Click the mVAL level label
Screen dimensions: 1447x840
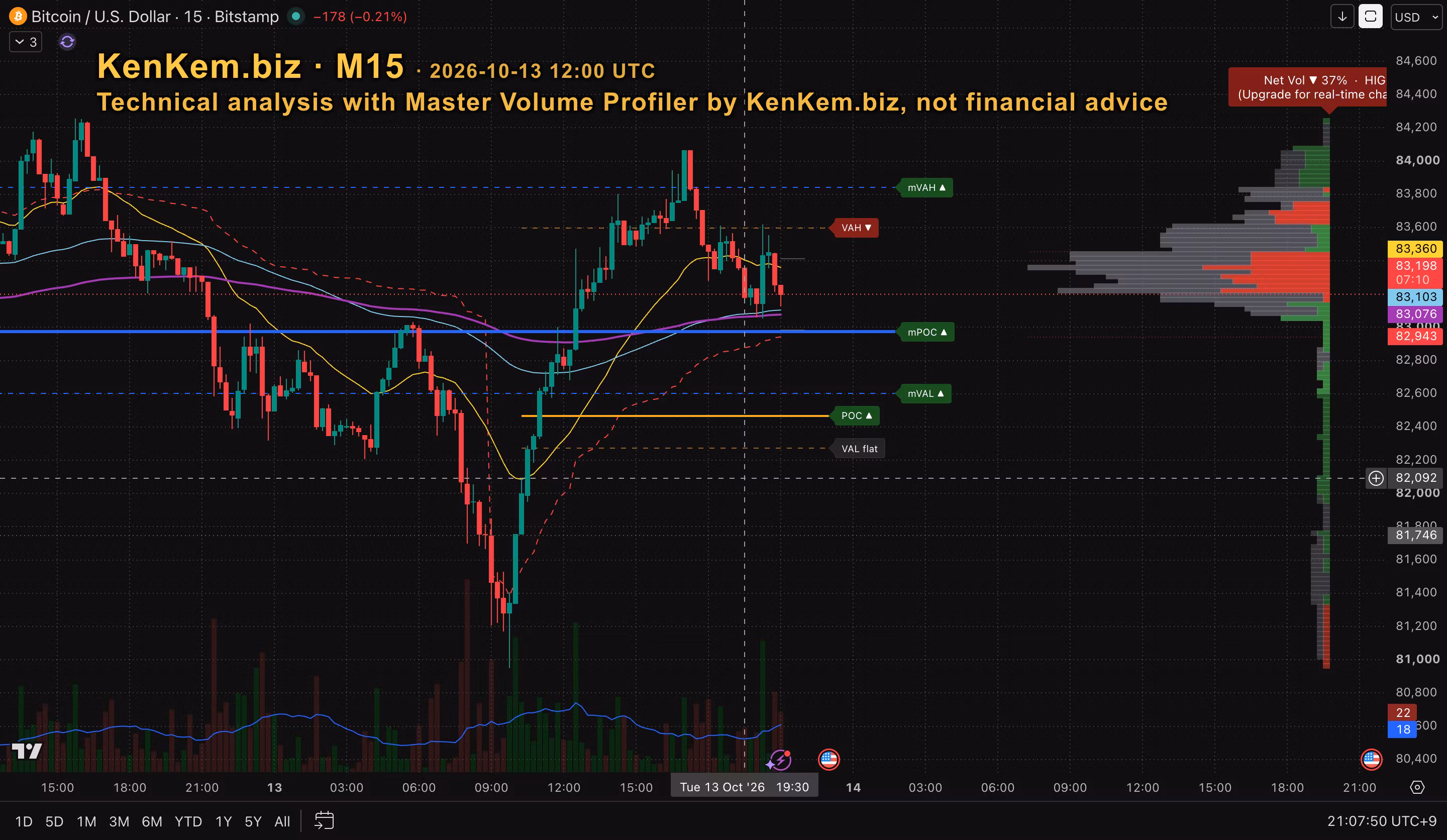coord(925,394)
